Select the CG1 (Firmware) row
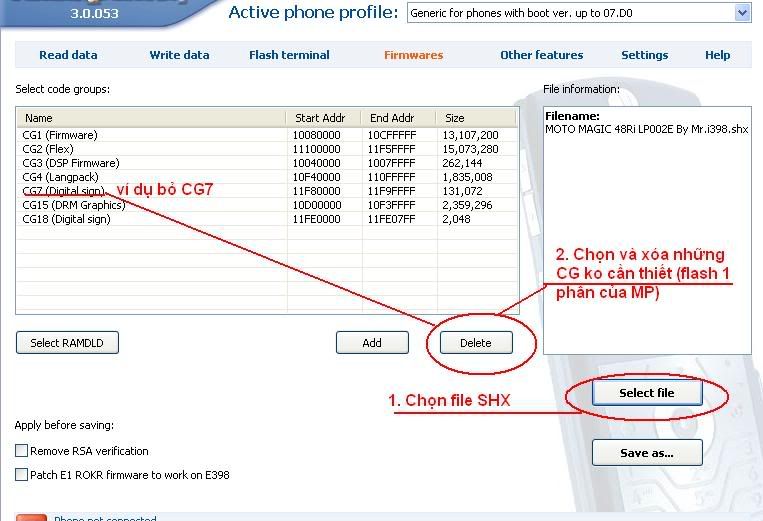Image resolution: width=763 pixels, height=521 pixels. click(60, 135)
